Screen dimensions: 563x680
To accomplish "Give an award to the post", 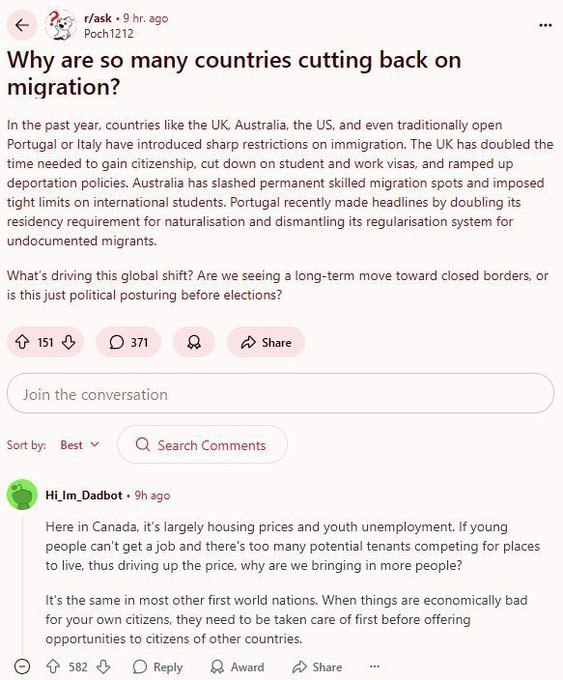I will pyautogui.click(x=194, y=342).
